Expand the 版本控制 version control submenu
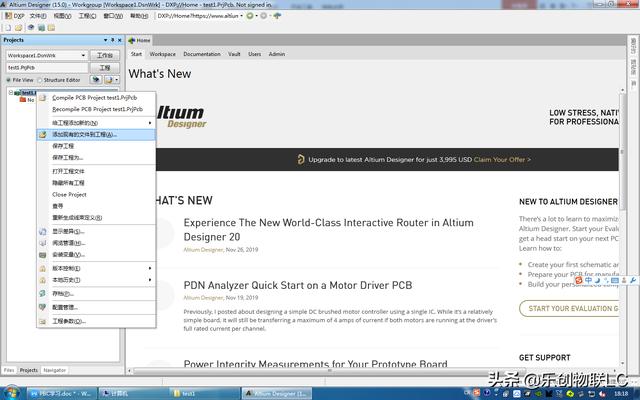Screen dimensions: 640x400 coord(96,268)
